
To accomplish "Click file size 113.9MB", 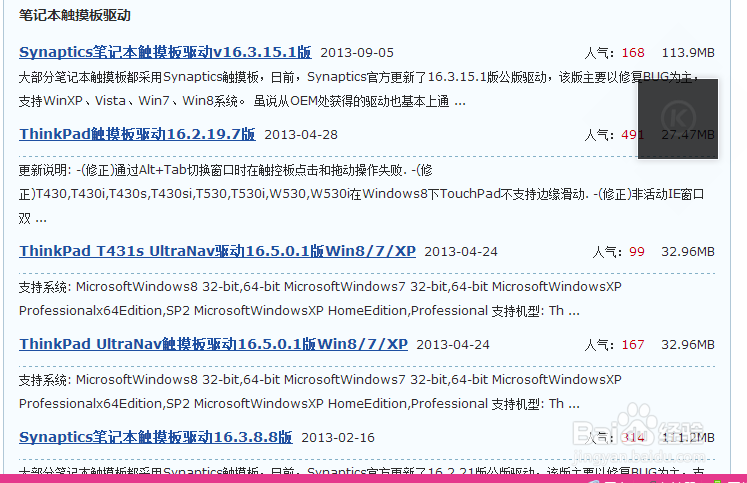I will click(x=688, y=52).
